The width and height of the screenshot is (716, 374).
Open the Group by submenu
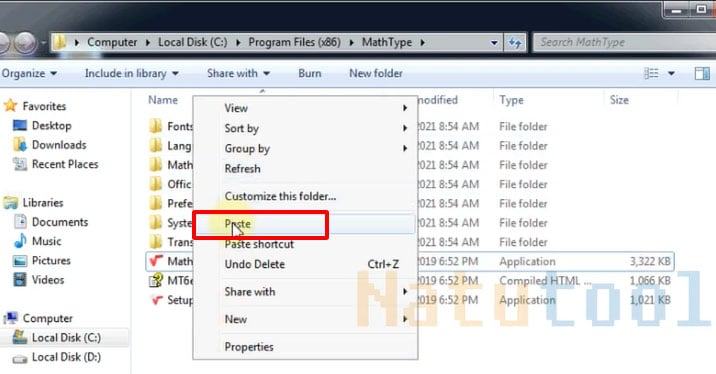305,148
